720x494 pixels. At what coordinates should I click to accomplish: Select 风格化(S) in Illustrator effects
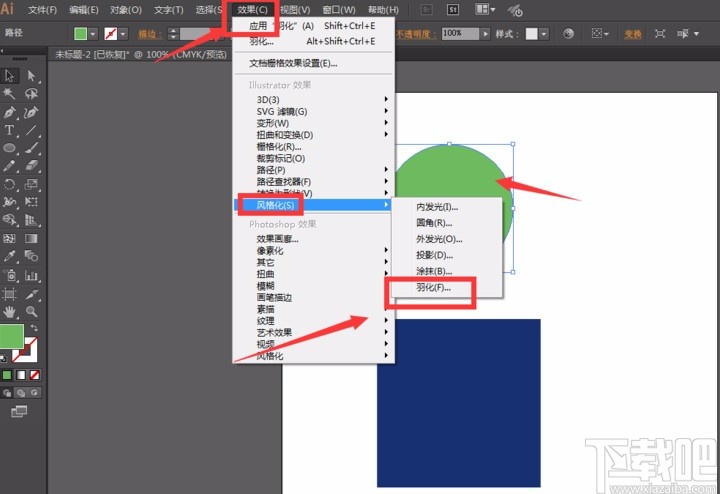click(315, 205)
